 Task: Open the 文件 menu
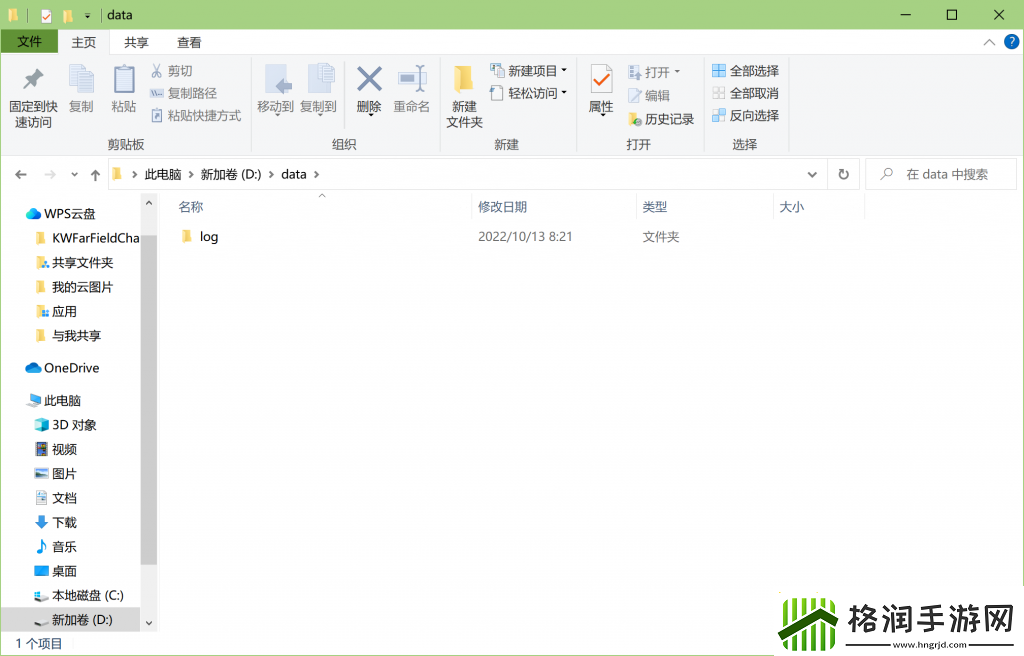29,42
